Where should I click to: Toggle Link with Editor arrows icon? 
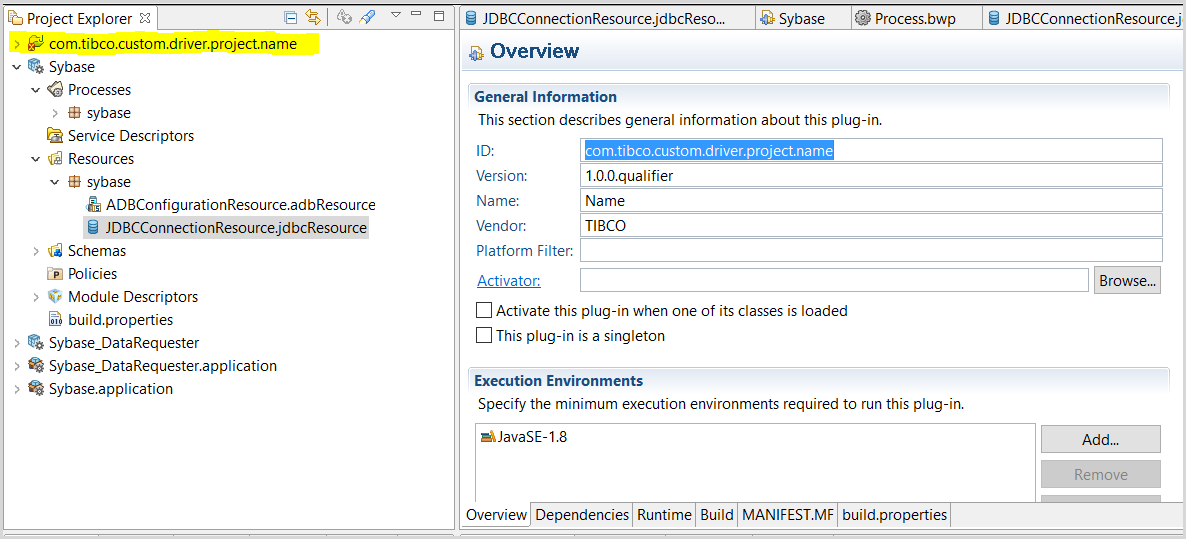click(312, 17)
